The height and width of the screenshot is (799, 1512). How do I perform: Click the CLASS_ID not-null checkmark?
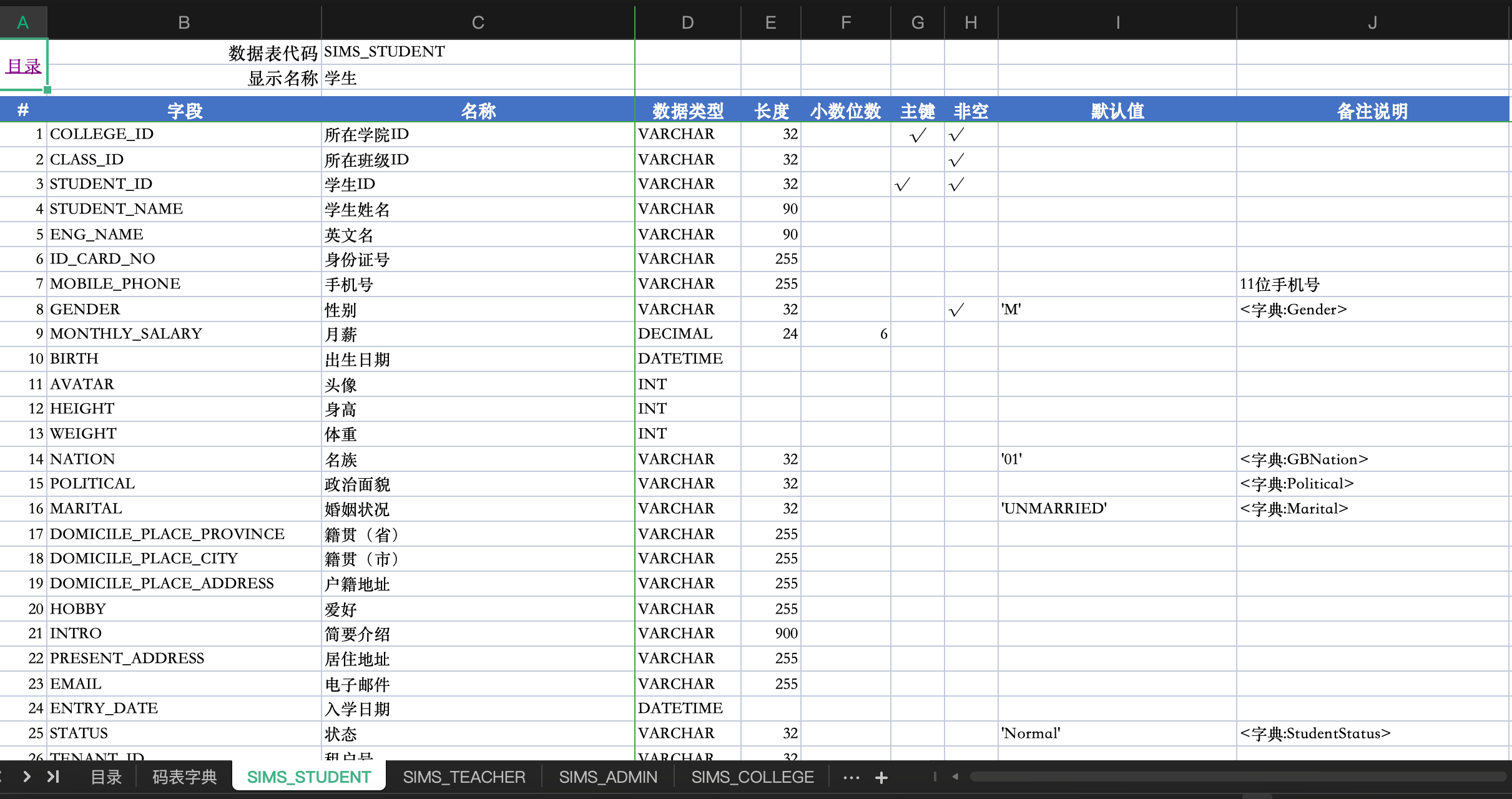tap(956, 160)
